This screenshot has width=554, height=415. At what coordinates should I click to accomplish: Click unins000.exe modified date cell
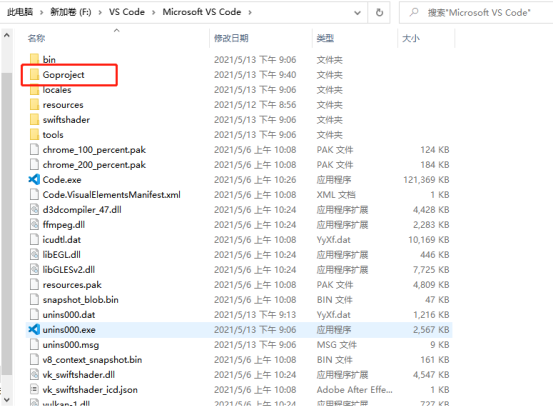(255, 330)
